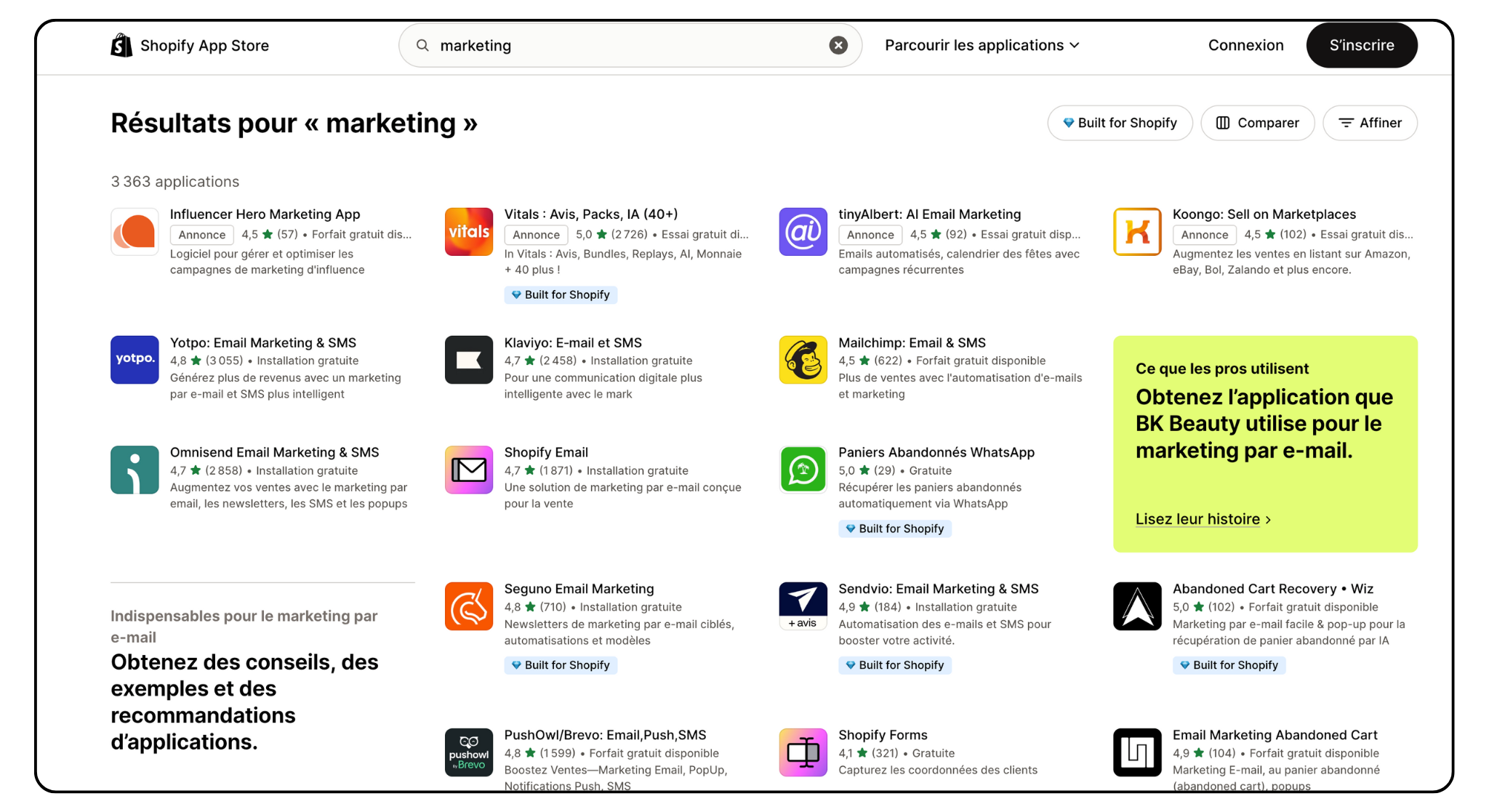
Task: Open Mailchimp: Email & SMS title
Action: pyautogui.click(x=912, y=342)
